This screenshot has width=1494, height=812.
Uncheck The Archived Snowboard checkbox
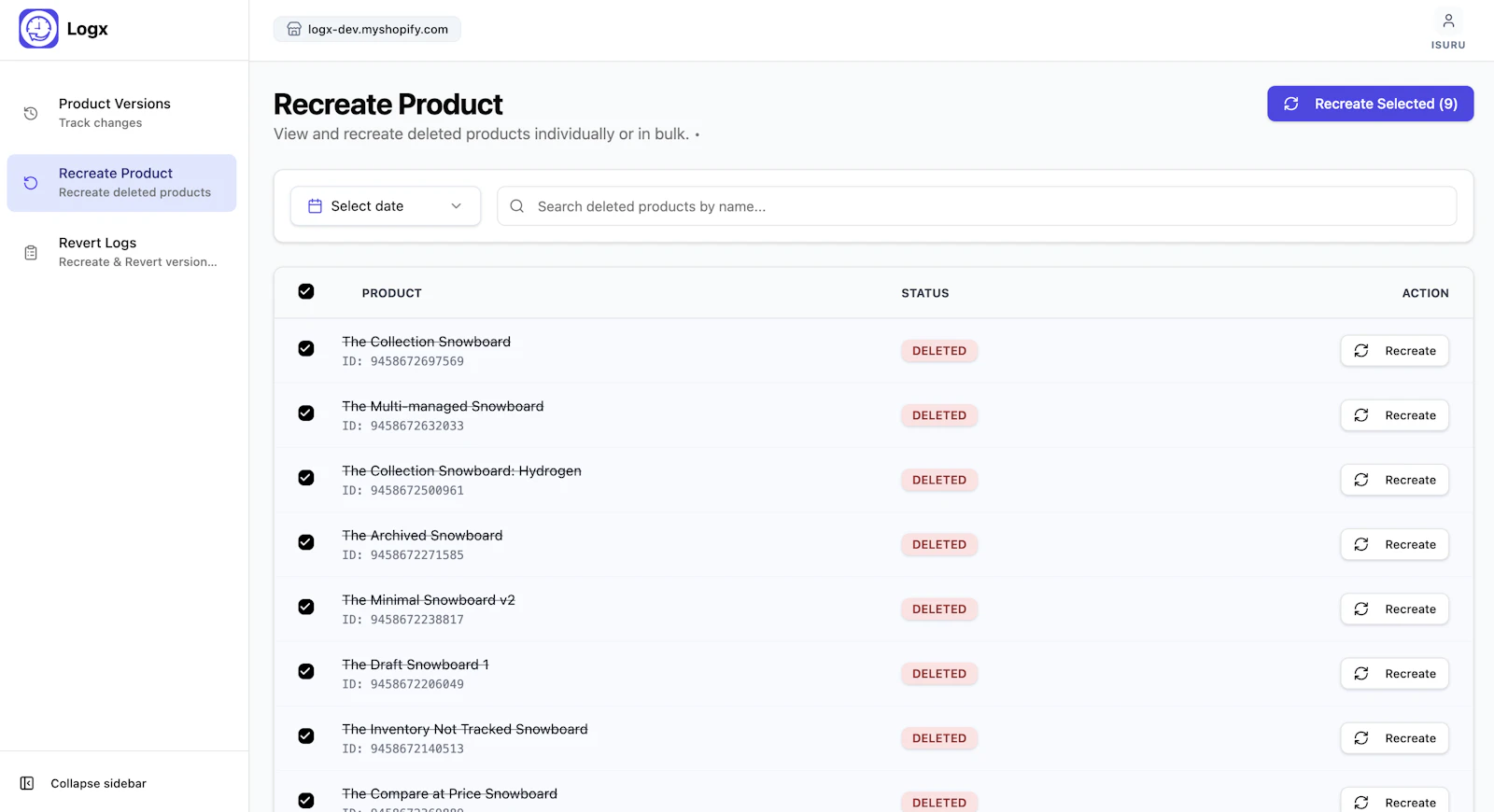[x=306, y=542]
